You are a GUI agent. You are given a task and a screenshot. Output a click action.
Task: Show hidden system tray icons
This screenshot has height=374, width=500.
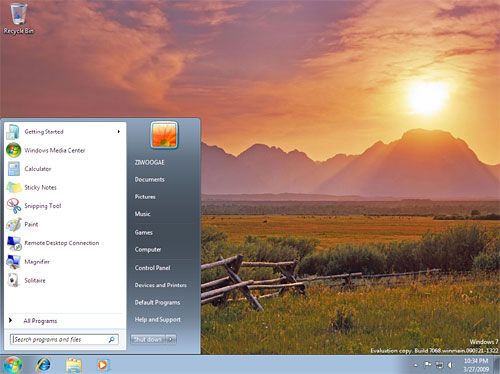(416, 365)
